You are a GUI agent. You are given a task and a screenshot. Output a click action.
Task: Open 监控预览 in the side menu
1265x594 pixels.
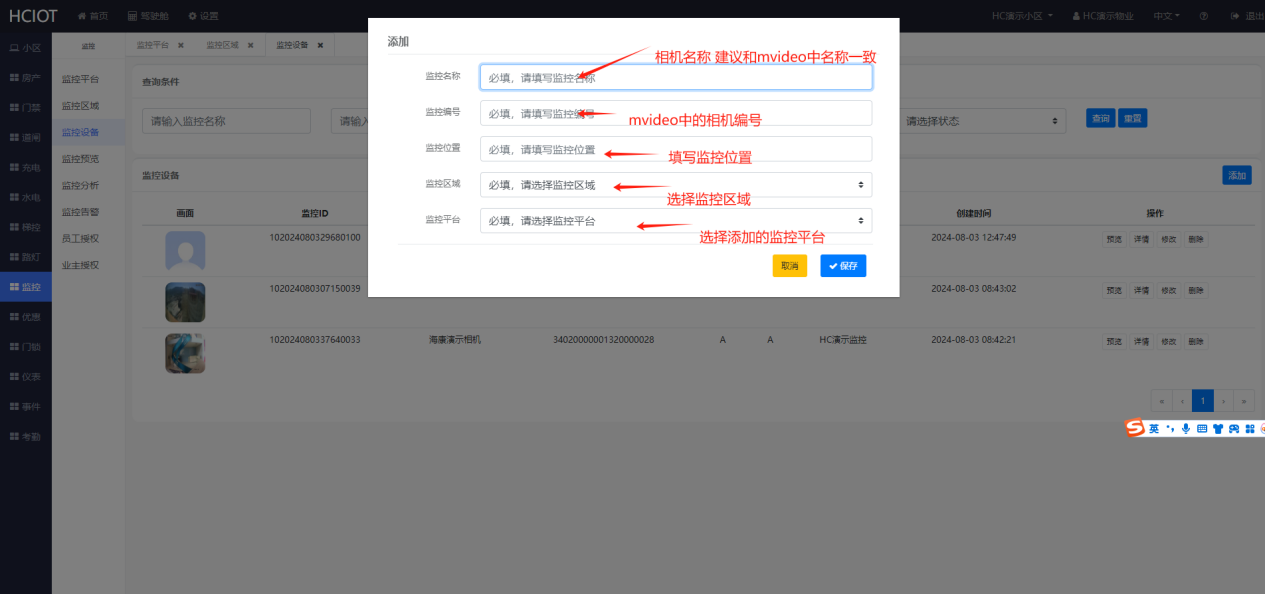80,159
